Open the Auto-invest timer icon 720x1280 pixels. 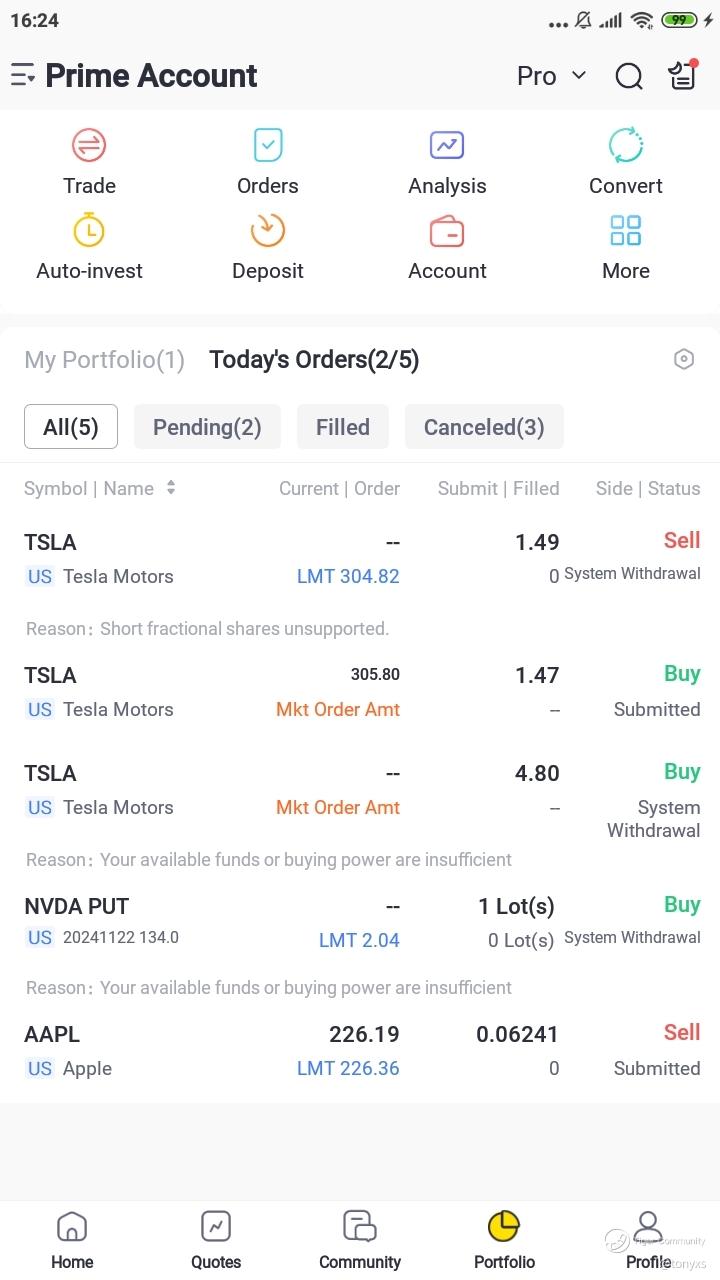tap(89, 231)
